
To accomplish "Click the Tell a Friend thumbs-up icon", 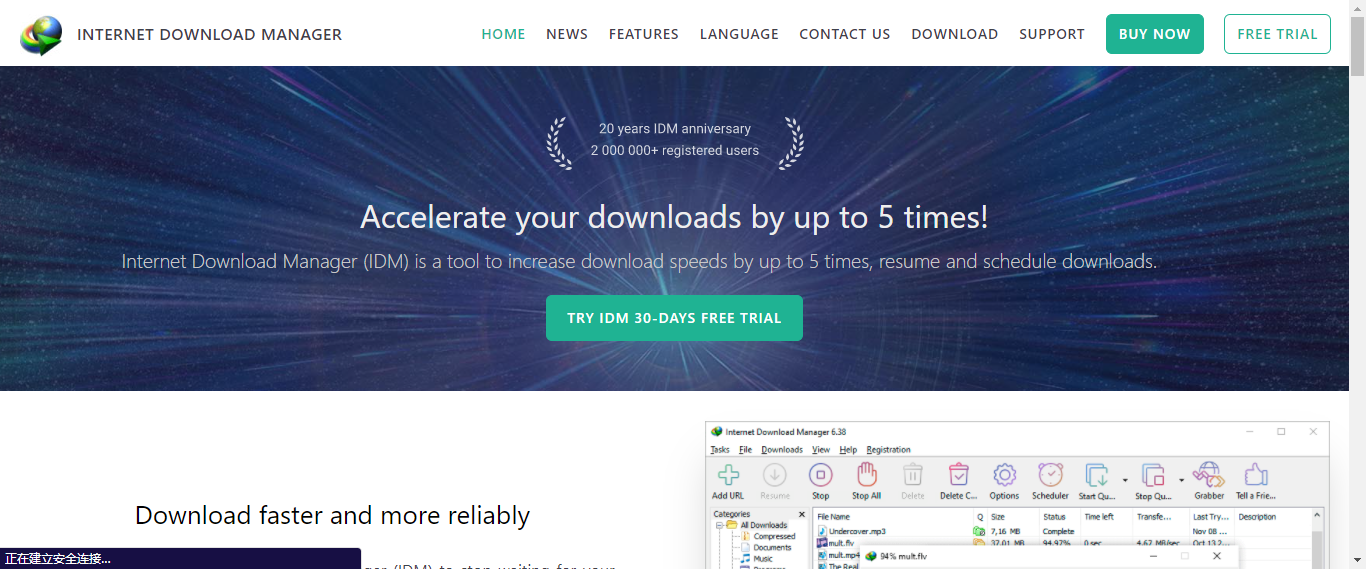I will pyautogui.click(x=1255, y=475).
